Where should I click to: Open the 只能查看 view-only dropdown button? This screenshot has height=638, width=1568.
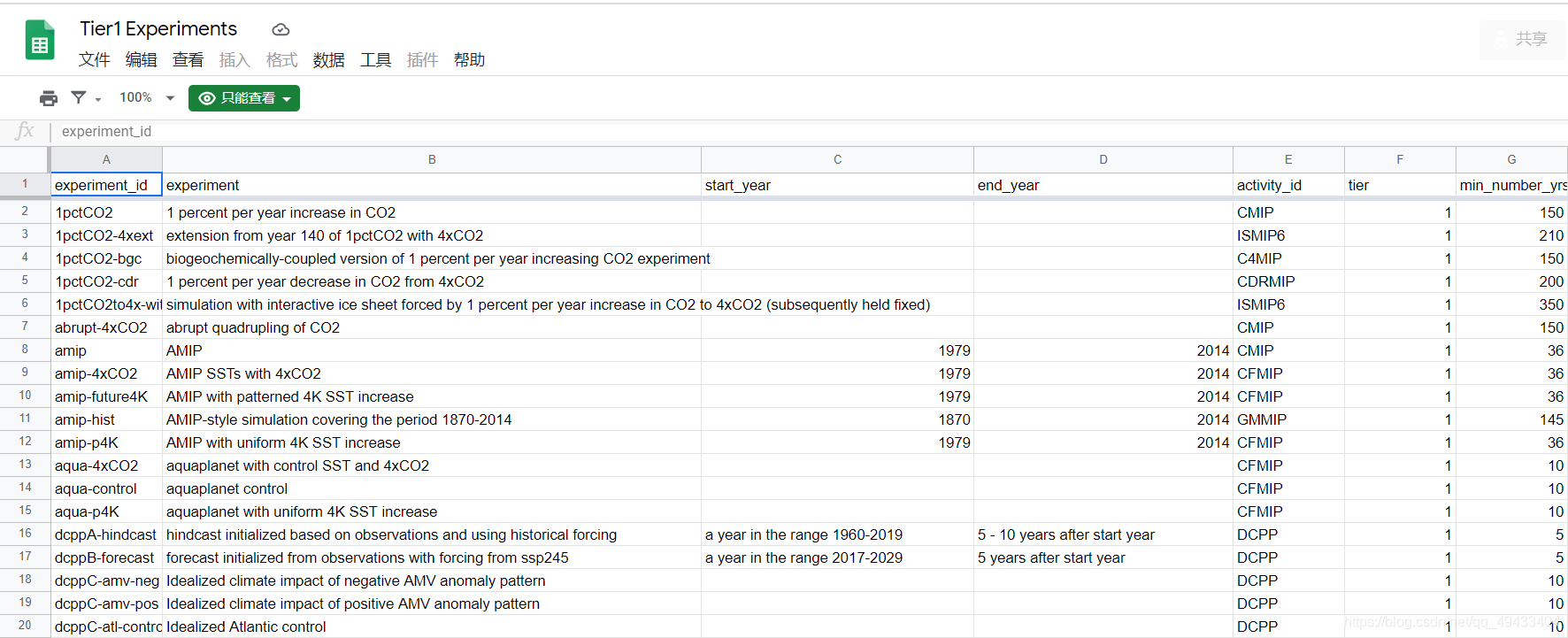244,98
